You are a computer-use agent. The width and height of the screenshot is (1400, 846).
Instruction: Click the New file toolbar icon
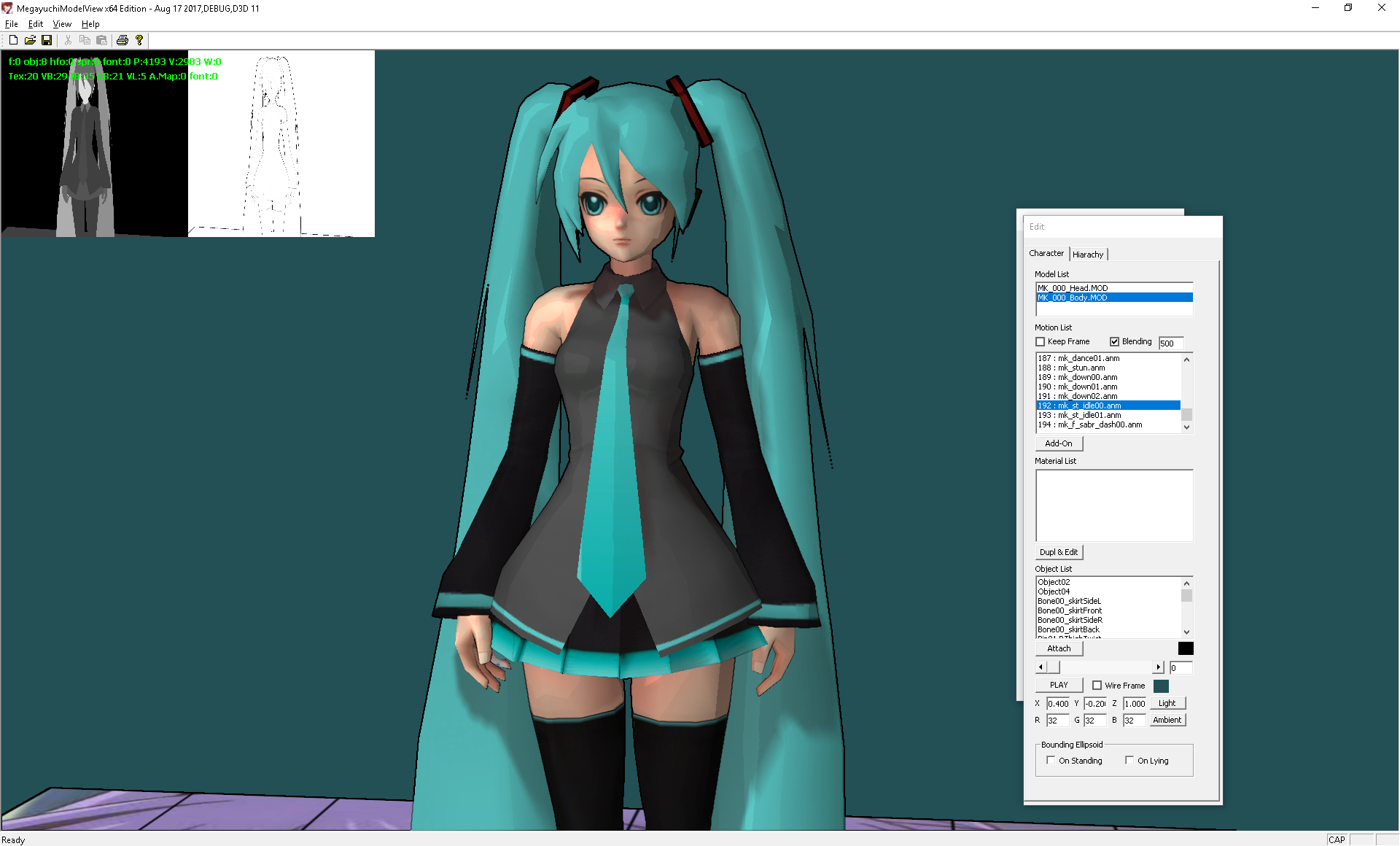(x=13, y=40)
